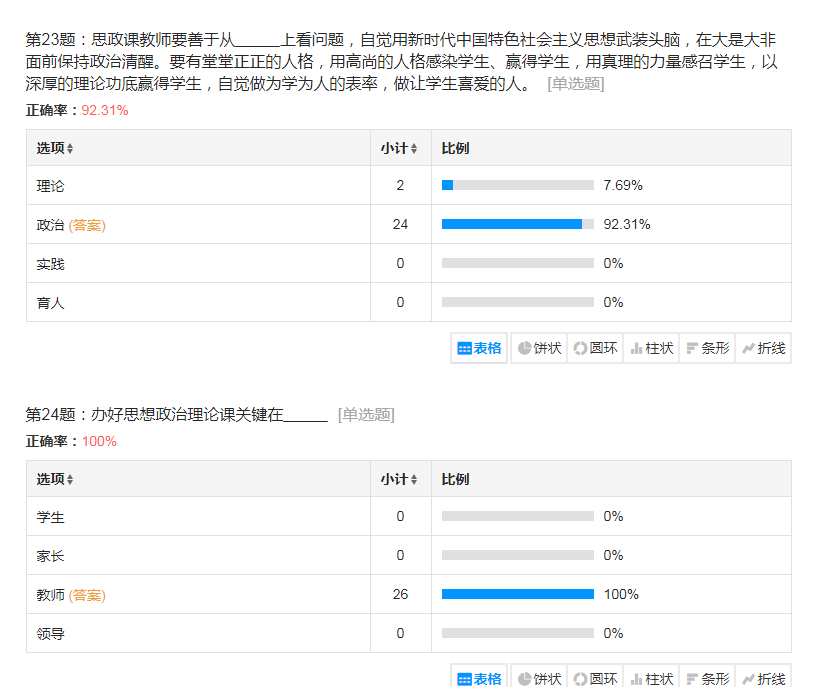The width and height of the screenshot is (829, 687).
Task: Click the 教师 answer option label
Action: click(x=51, y=595)
